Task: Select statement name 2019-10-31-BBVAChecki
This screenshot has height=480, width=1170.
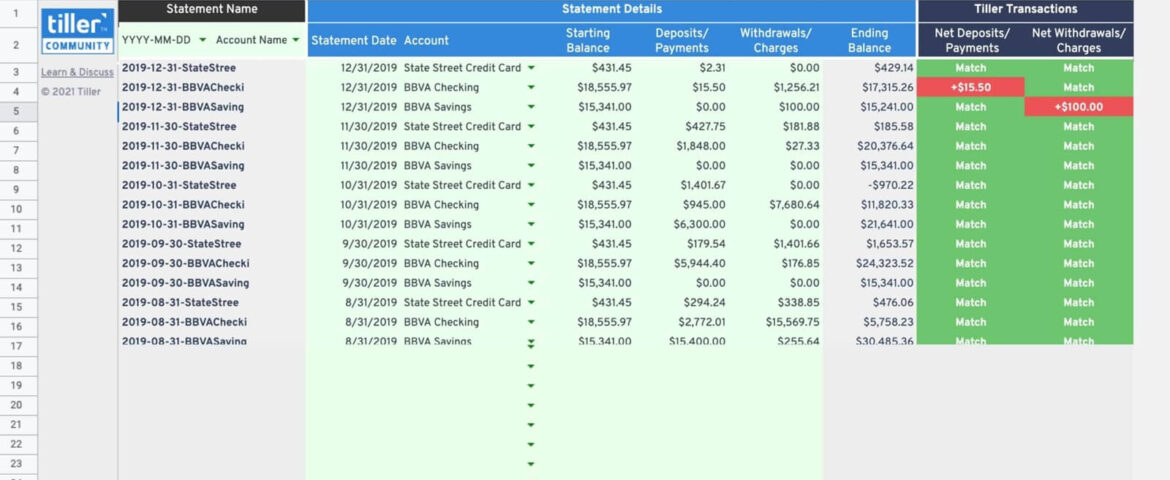Action: [183, 205]
